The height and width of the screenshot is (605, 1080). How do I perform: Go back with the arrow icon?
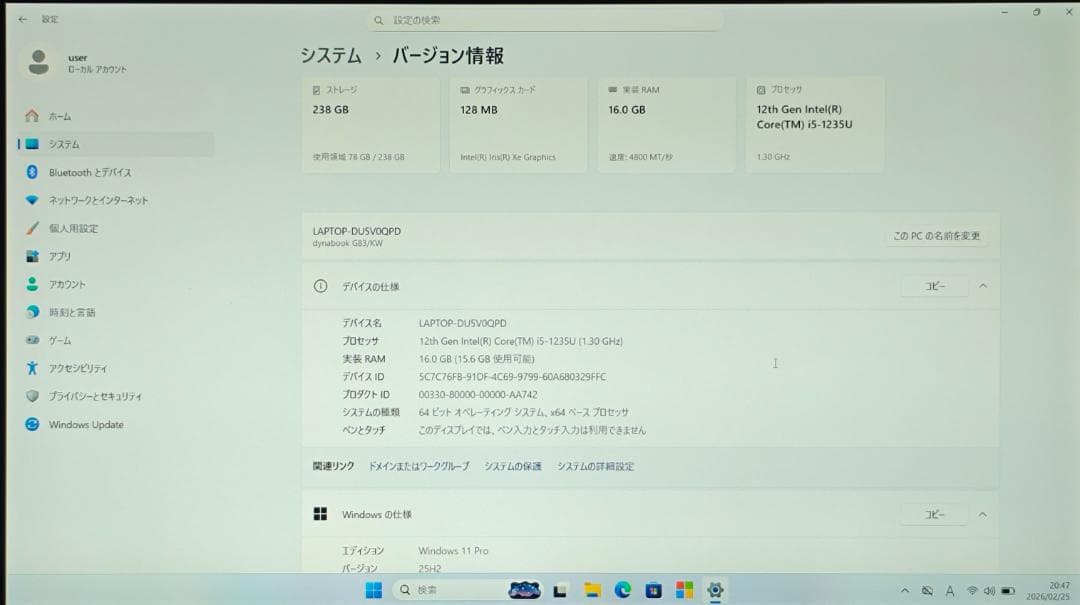pos(22,19)
